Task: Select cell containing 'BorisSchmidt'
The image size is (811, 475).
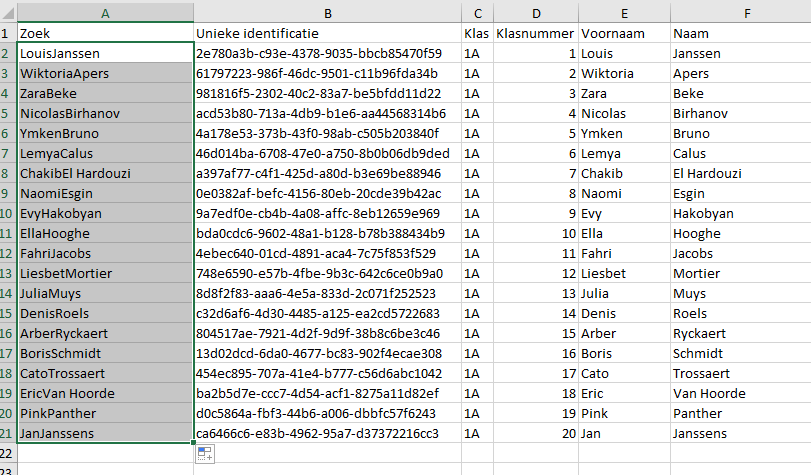Action: [x=106, y=353]
